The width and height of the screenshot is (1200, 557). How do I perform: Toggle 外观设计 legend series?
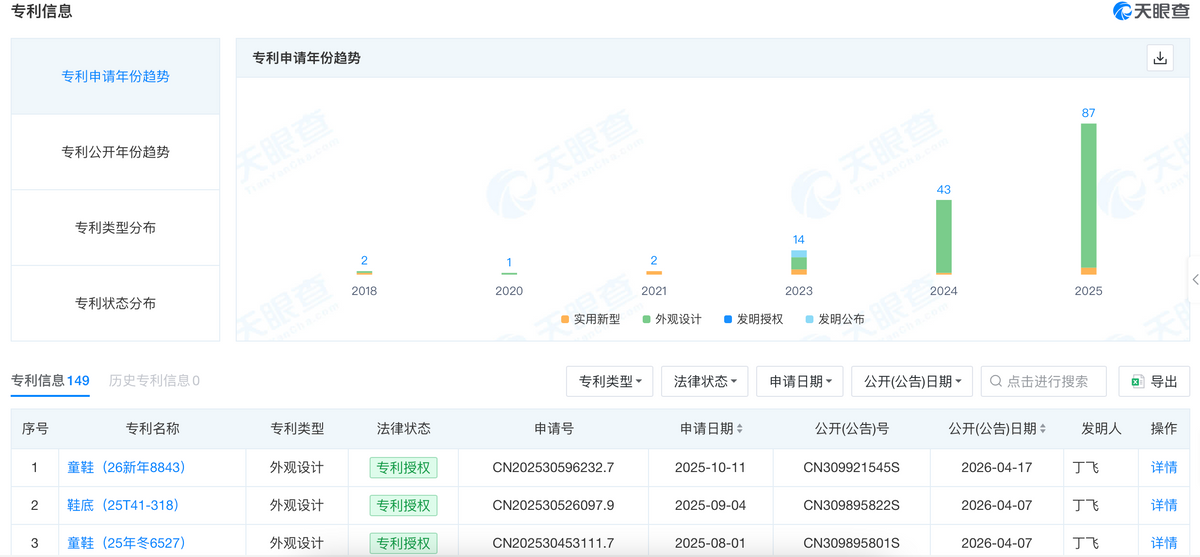click(672, 319)
